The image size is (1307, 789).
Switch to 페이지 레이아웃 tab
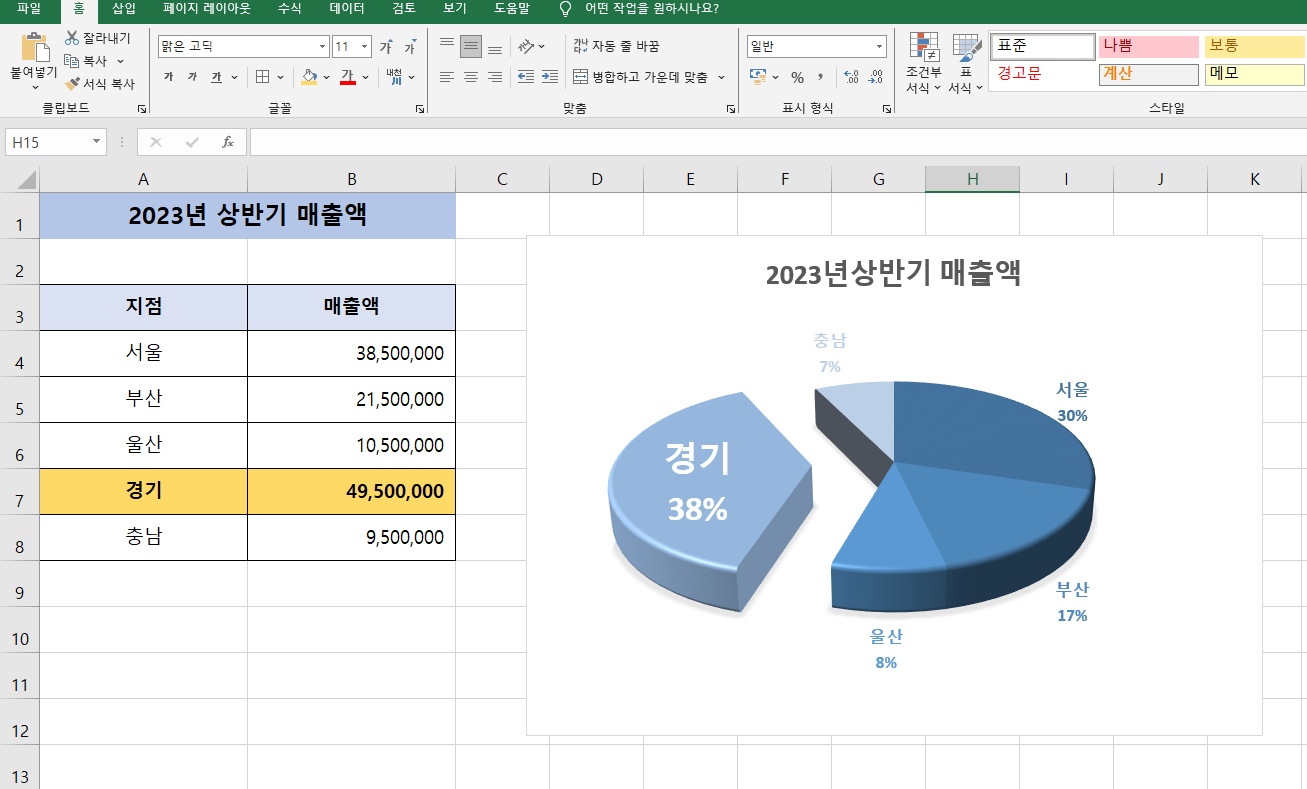point(207,9)
